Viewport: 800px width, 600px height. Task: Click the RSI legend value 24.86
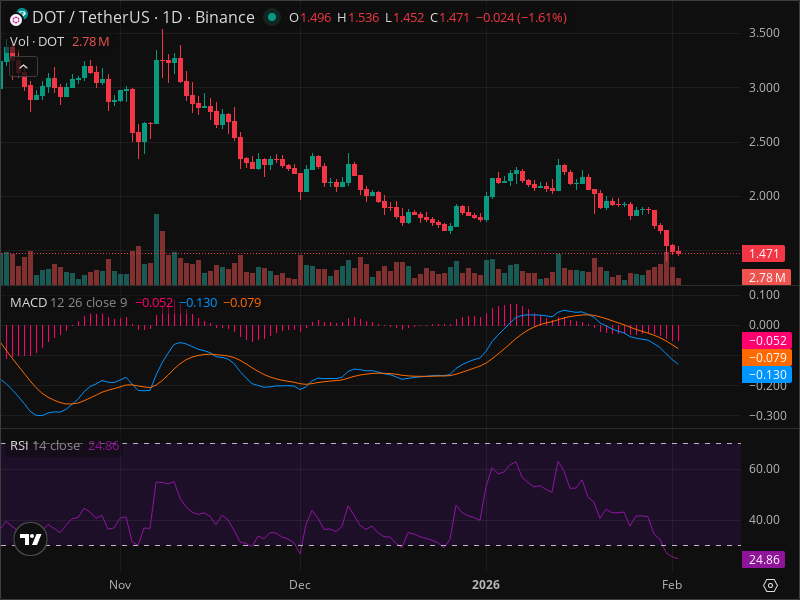coord(104,446)
